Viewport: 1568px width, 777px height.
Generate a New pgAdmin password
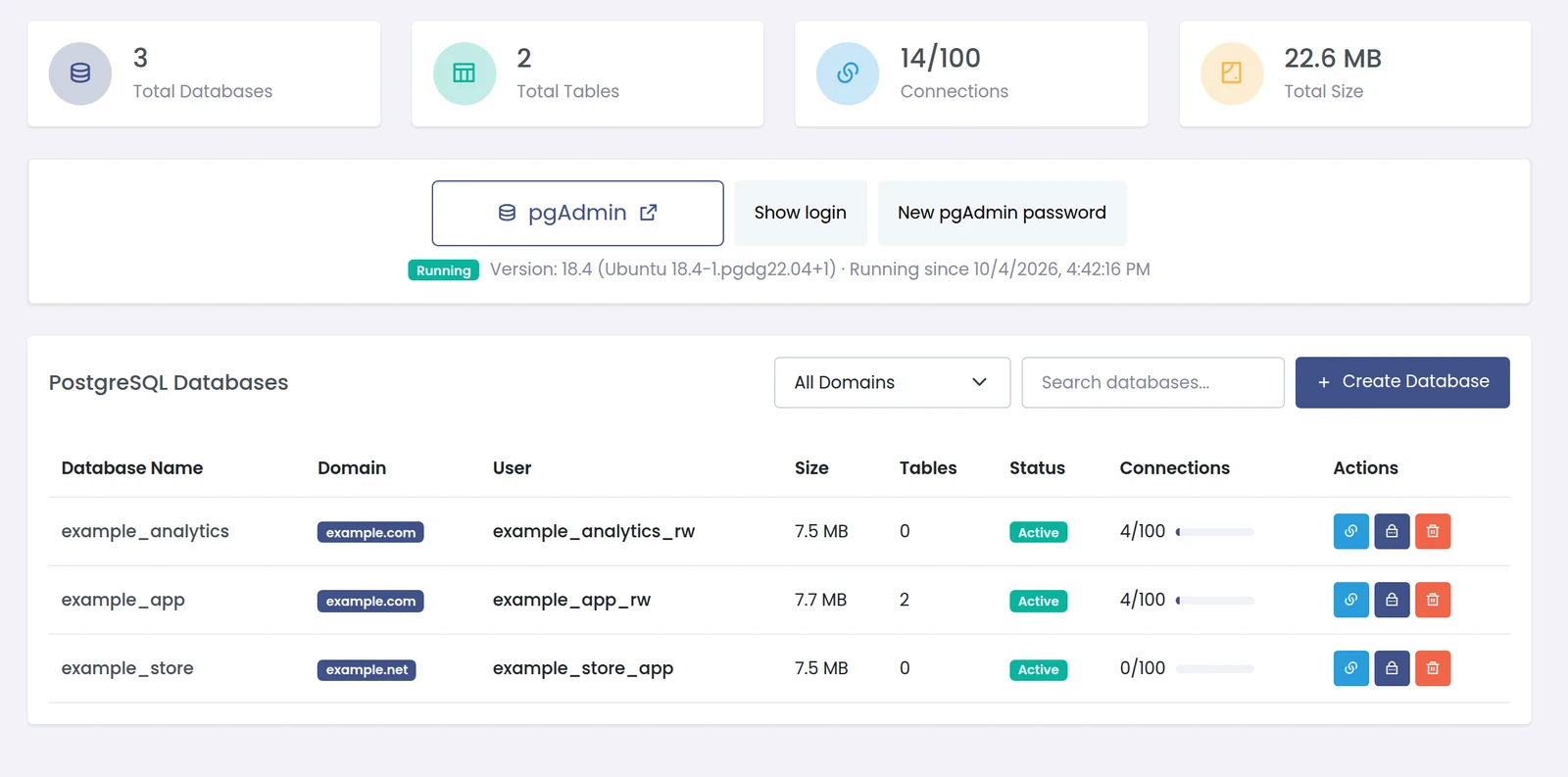[x=1002, y=213]
